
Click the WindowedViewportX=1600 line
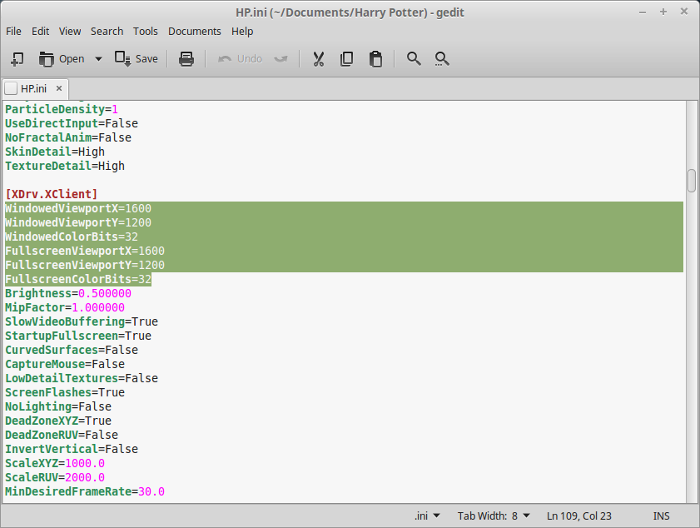[x=78, y=208]
